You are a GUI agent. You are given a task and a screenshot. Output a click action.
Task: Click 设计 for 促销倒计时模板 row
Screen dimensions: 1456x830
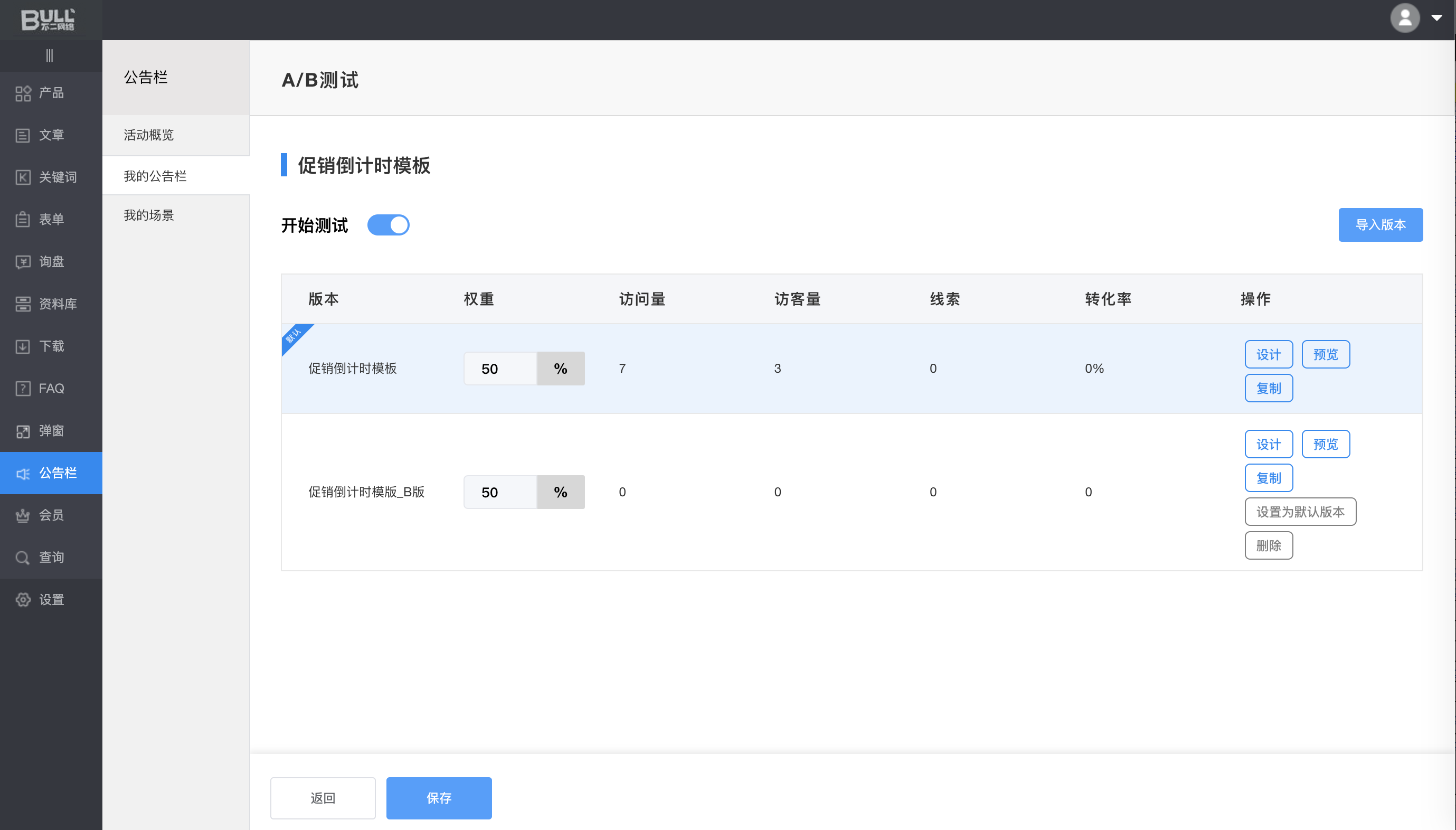point(1269,355)
